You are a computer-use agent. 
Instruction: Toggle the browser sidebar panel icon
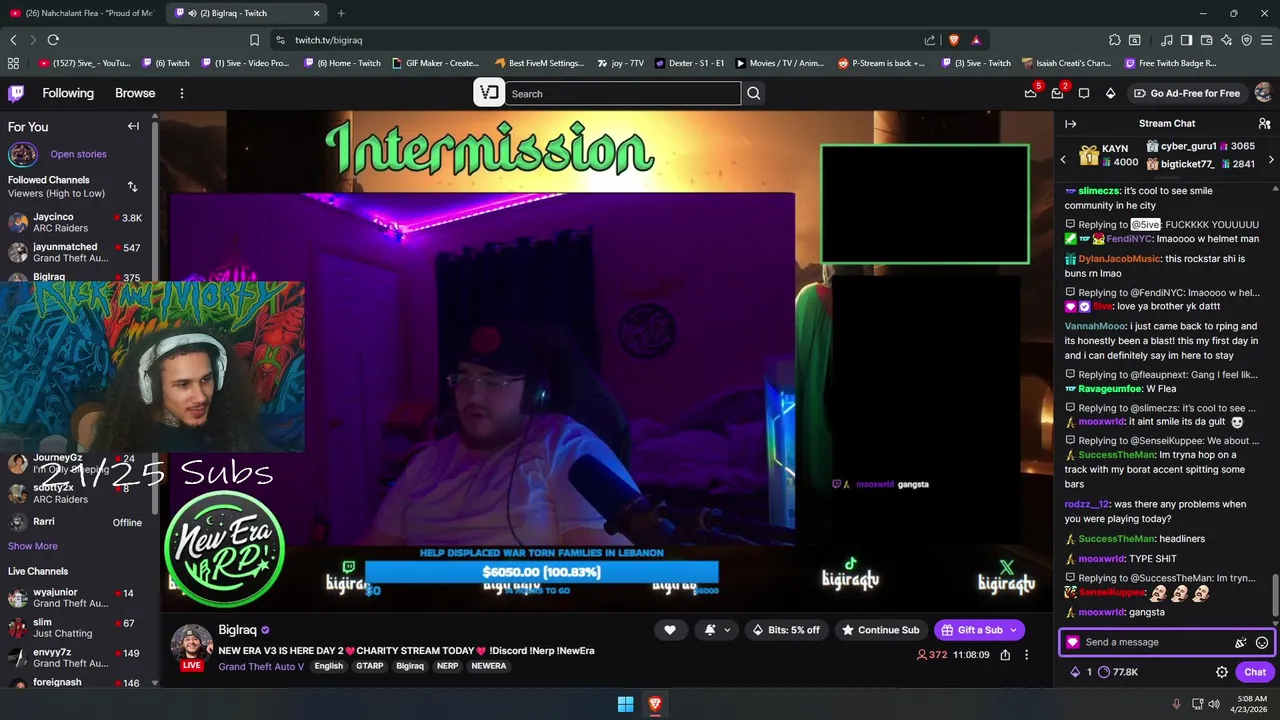pyautogui.click(x=1186, y=40)
